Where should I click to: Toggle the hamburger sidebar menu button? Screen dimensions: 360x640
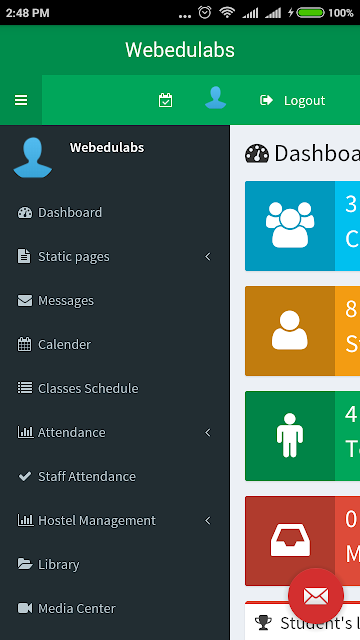tap(21, 100)
